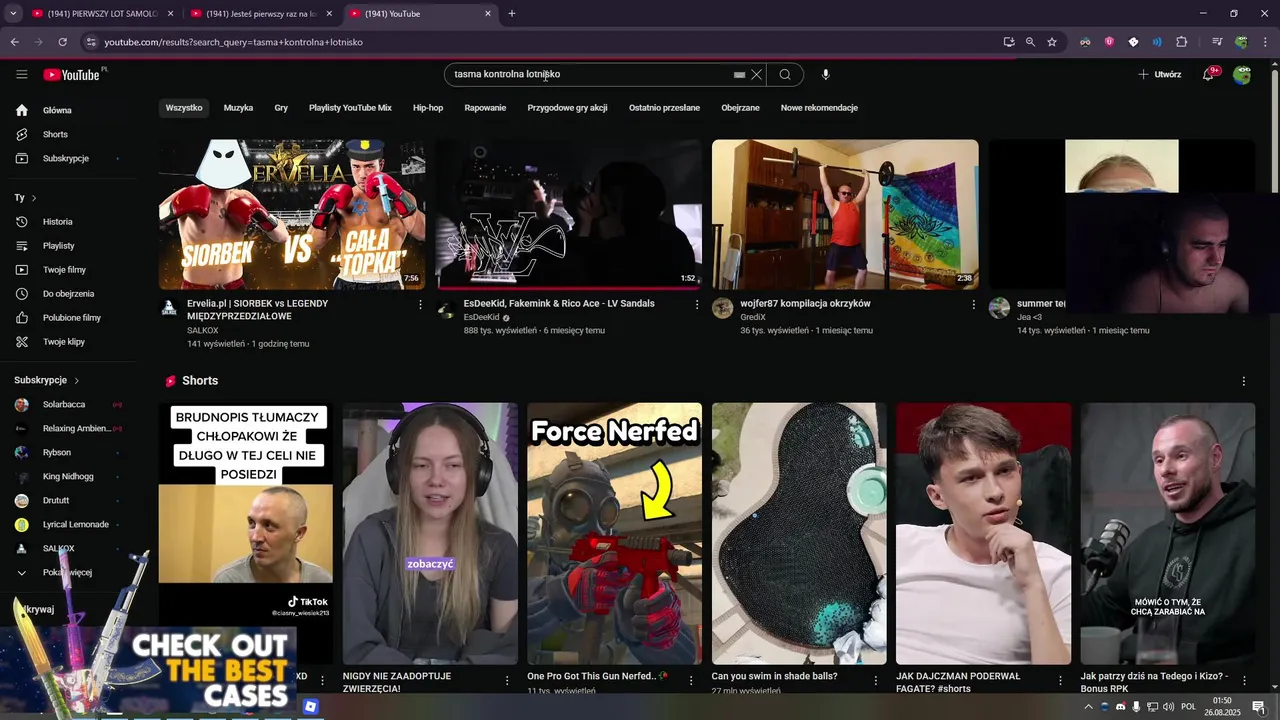Select the Muzyka filter chip
Image resolution: width=1280 pixels, height=720 pixels.
[238, 108]
